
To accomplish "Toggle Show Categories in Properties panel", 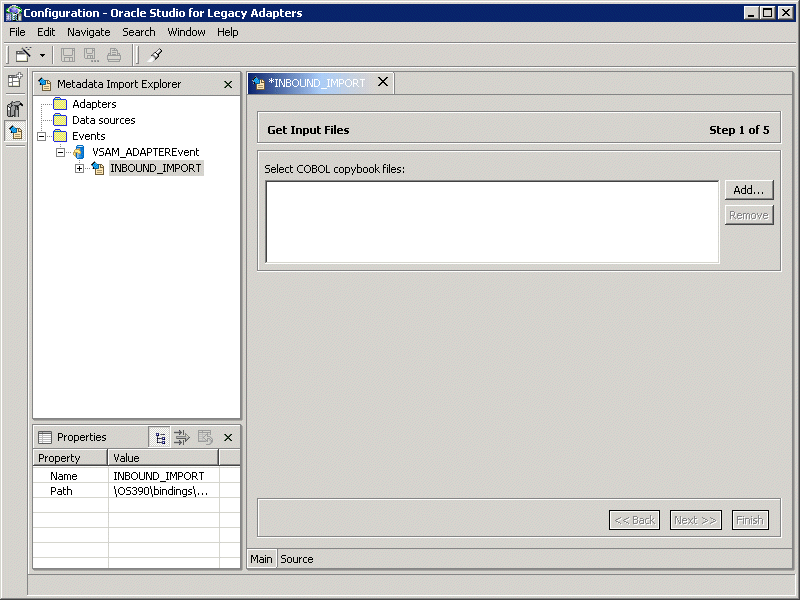I will pos(160,438).
